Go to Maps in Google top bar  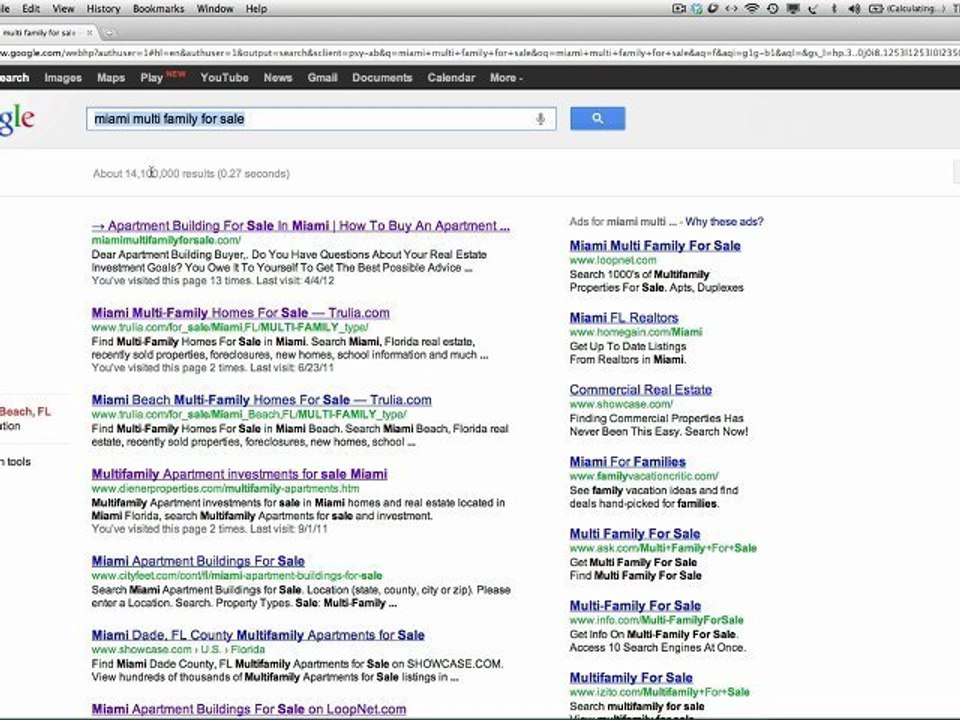click(x=111, y=78)
